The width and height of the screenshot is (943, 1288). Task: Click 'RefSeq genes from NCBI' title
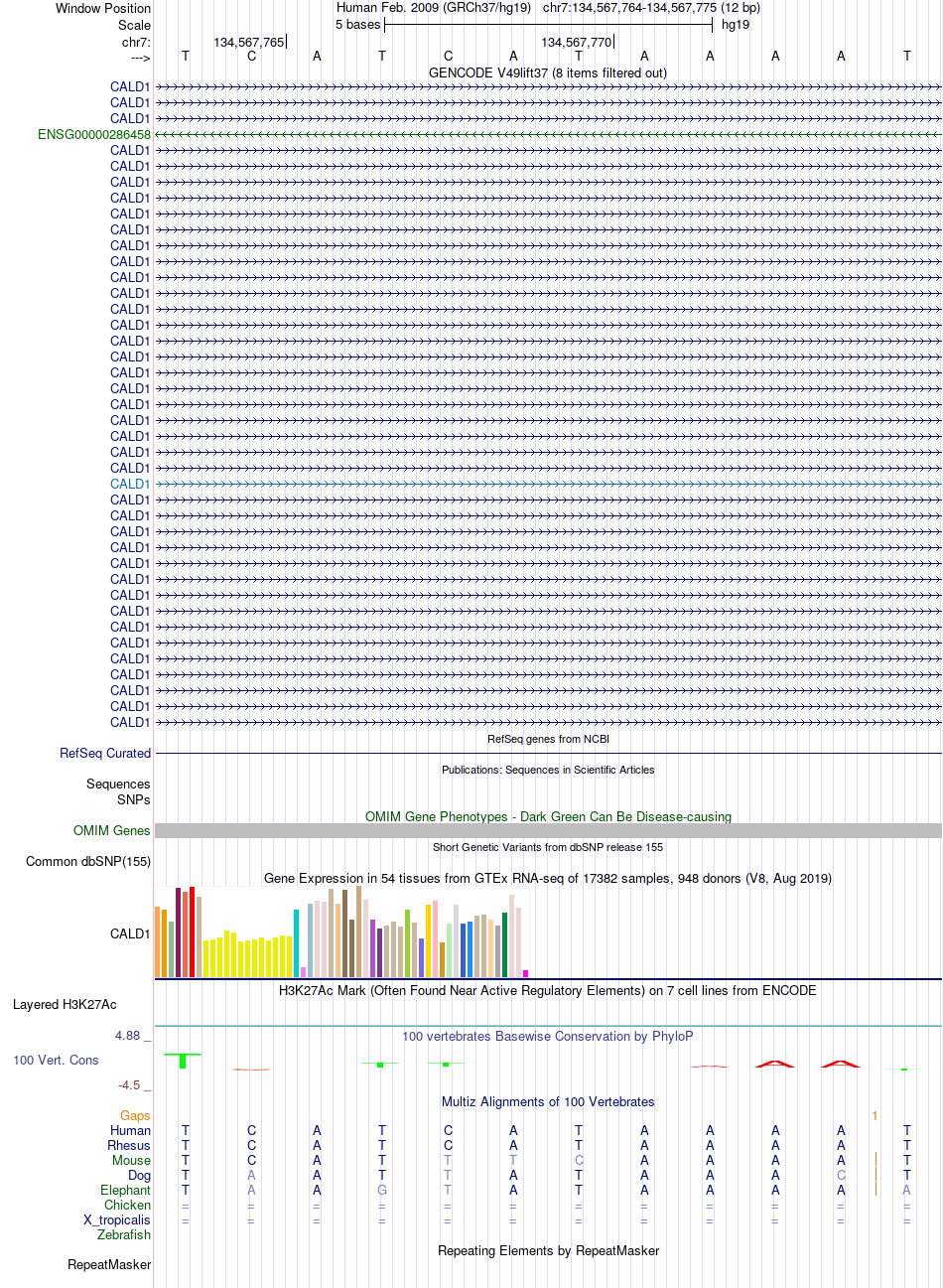[x=548, y=740]
